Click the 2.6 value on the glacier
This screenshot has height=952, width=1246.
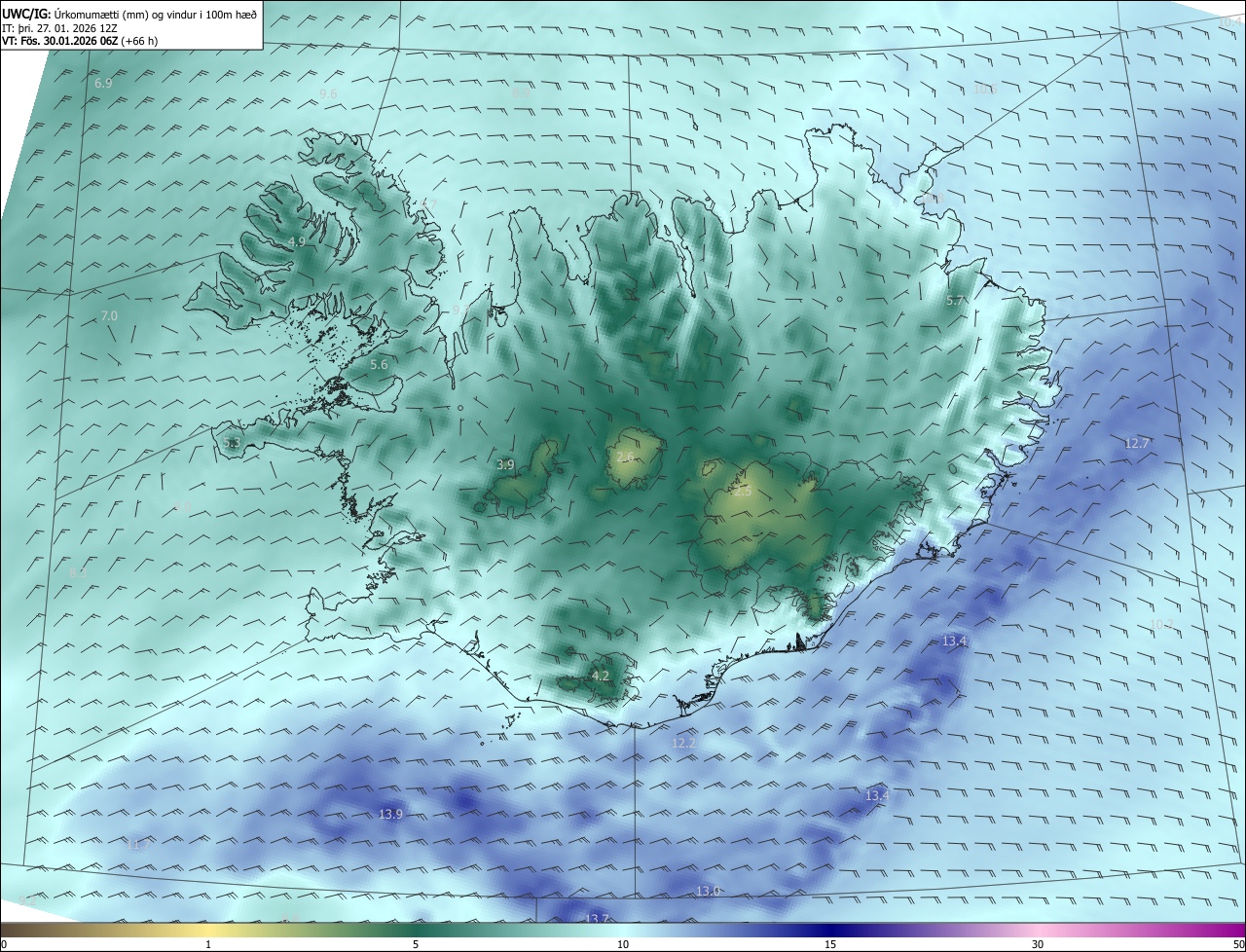click(x=626, y=457)
